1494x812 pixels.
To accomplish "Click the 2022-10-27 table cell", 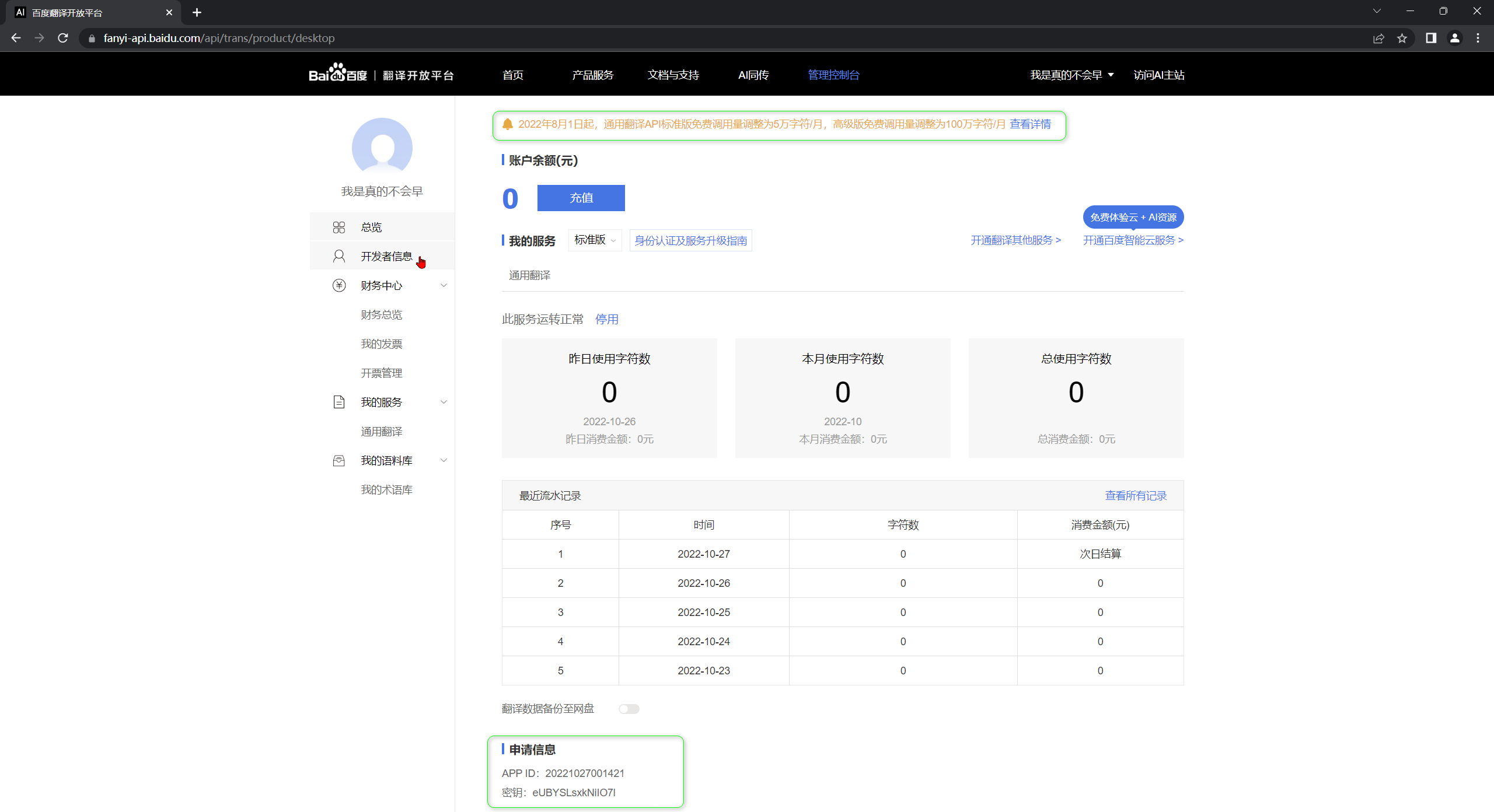I will [x=704, y=554].
